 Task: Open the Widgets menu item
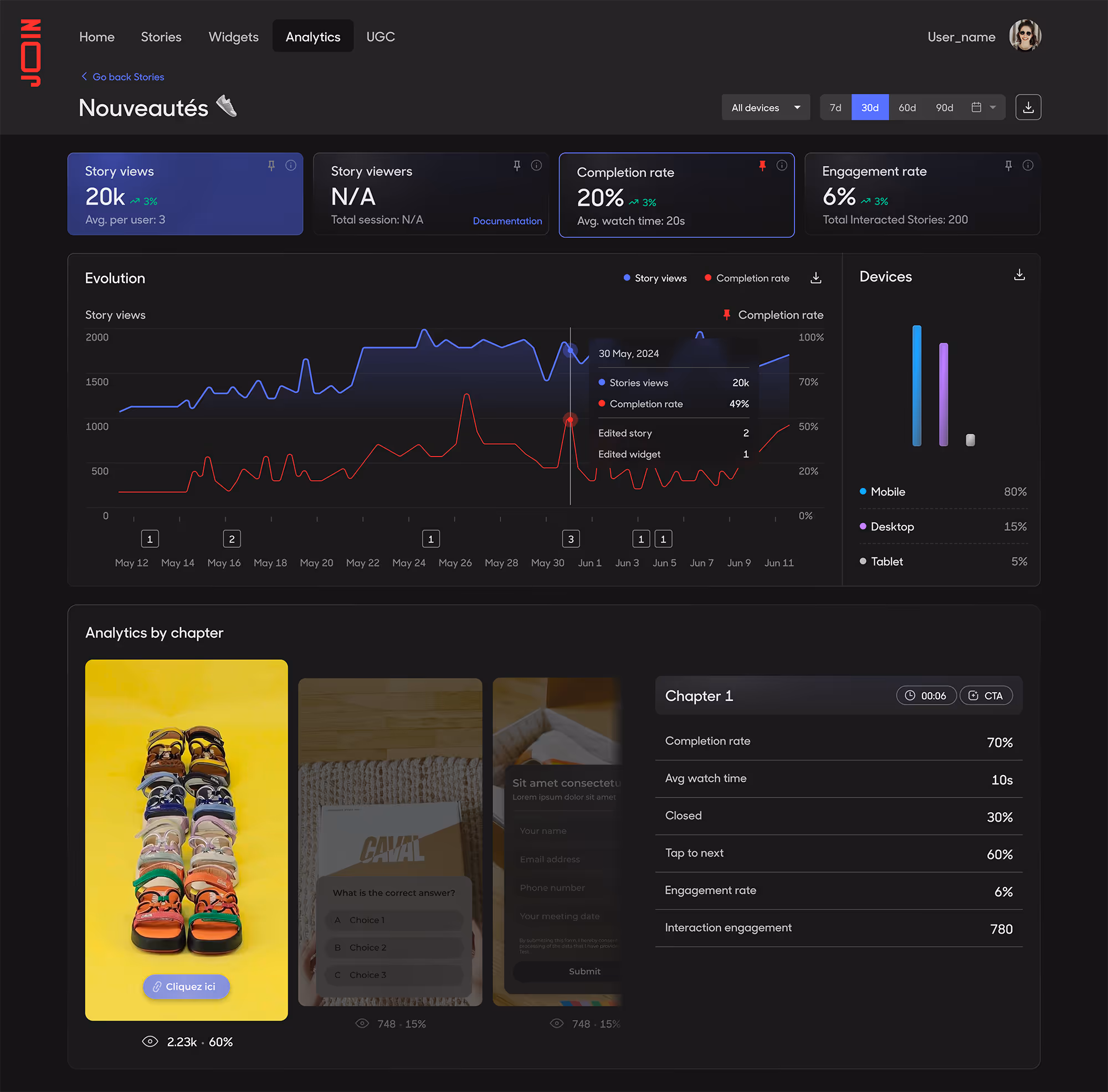pos(233,37)
